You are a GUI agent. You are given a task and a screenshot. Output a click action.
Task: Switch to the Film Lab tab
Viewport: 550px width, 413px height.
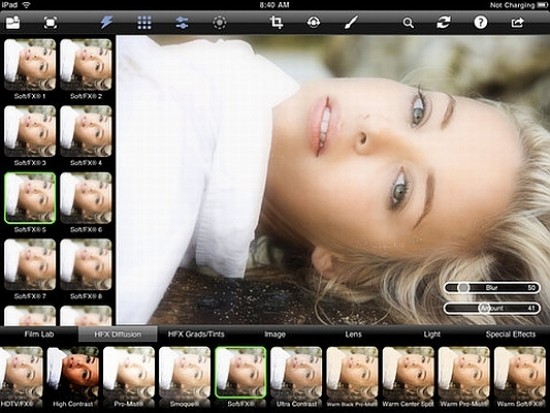pyautogui.click(x=39, y=334)
